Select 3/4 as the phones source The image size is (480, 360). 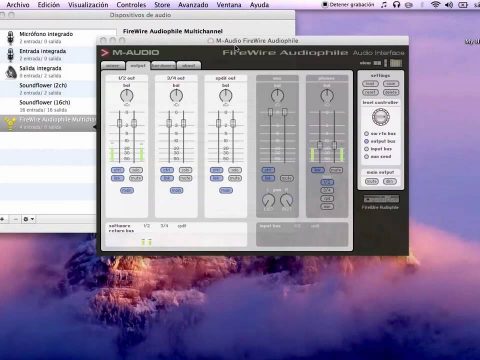tap(327, 190)
